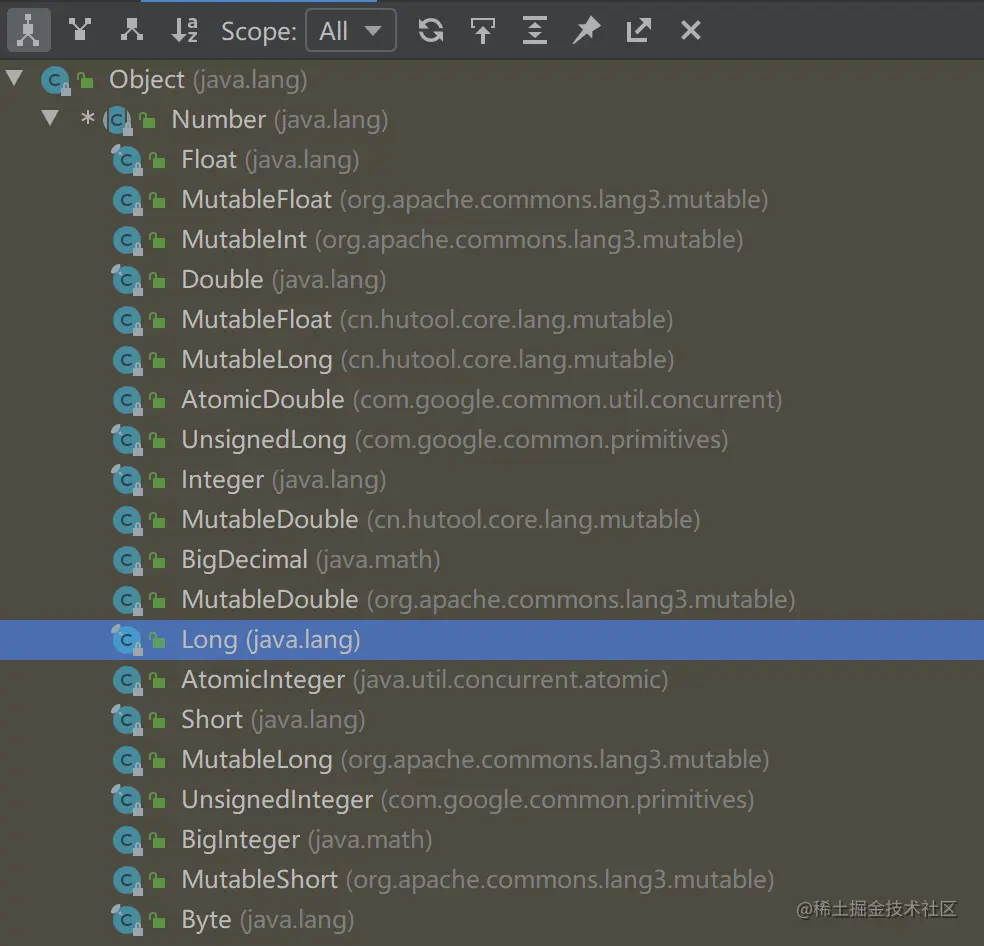Switch to Supertypes Hierarchy view
This screenshot has height=946, width=984.
[80, 30]
